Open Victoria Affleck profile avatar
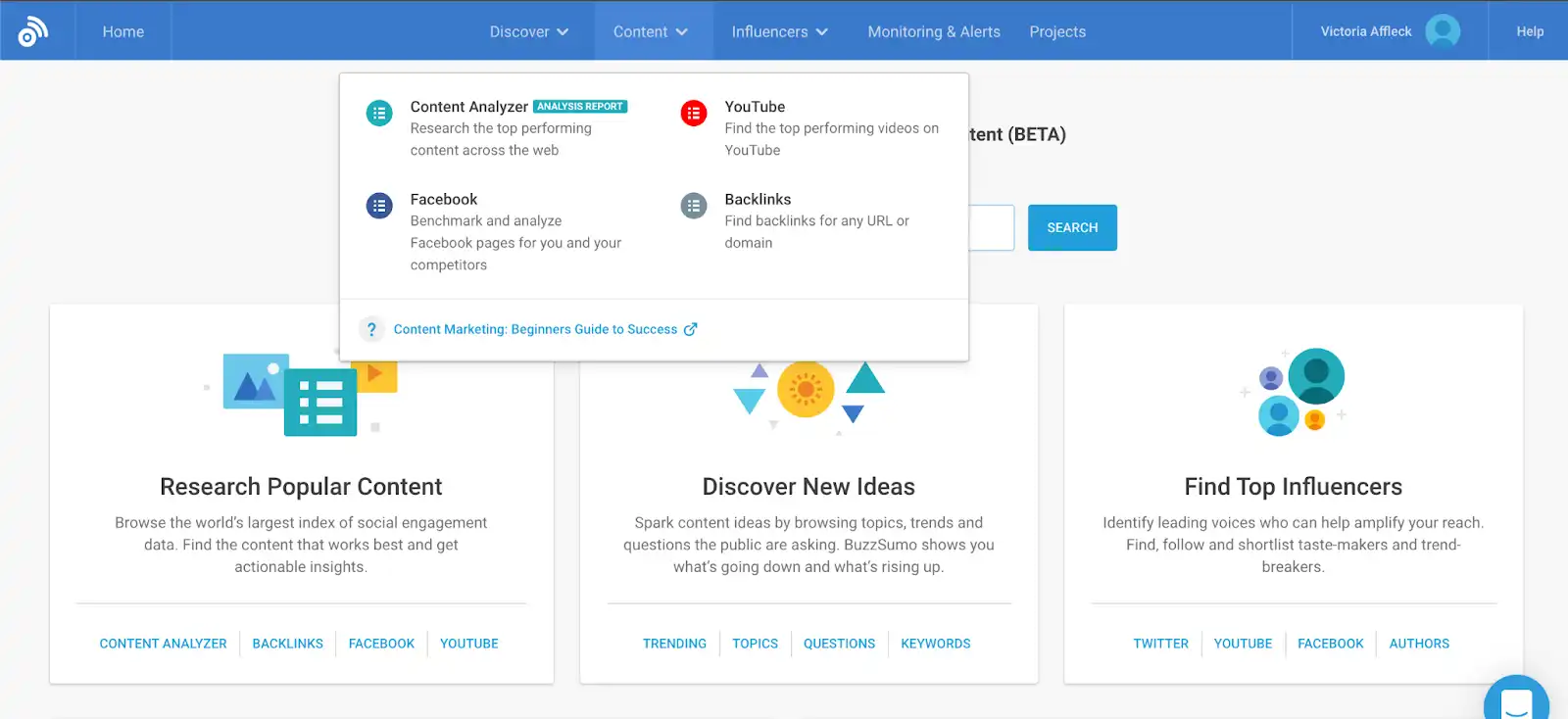The height and width of the screenshot is (719, 1568). pyautogui.click(x=1443, y=31)
